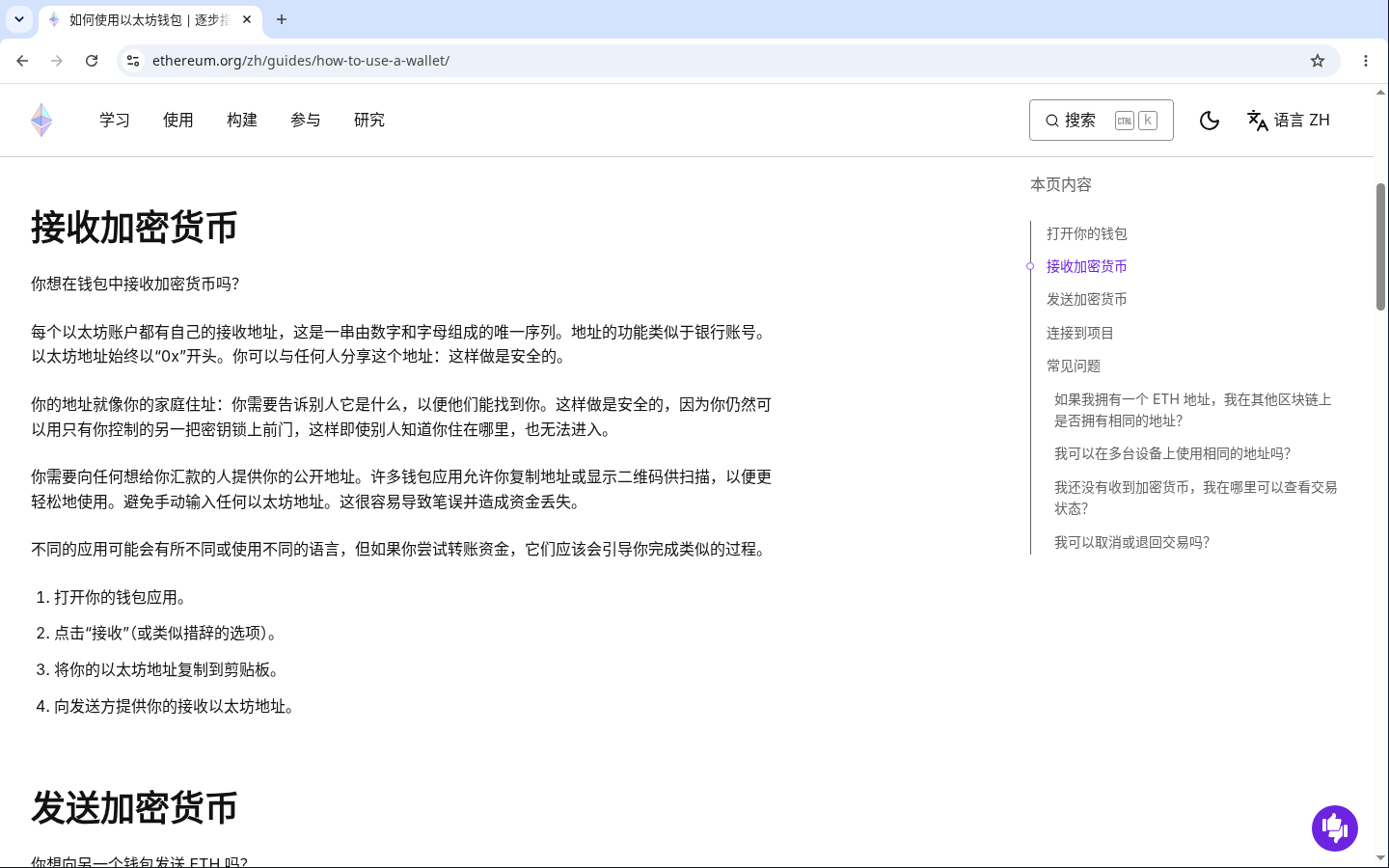Image resolution: width=1389 pixels, height=868 pixels.
Task: Click the browser forward arrow
Action: click(57, 61)
